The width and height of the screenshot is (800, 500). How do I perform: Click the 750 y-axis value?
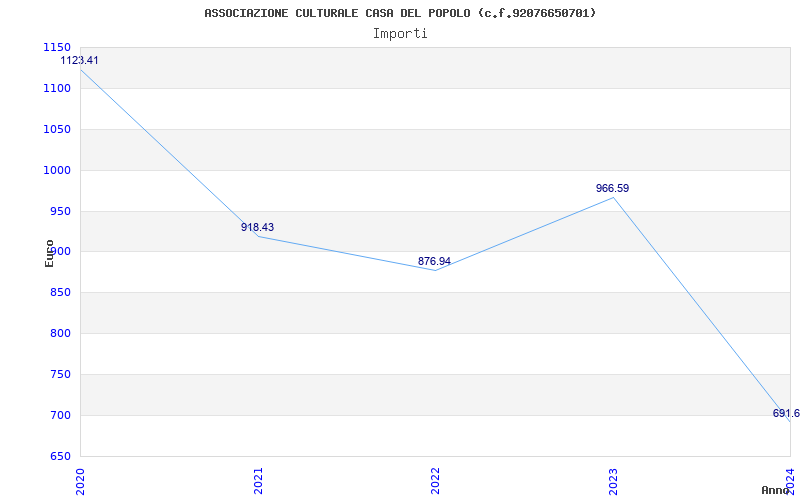60,374
